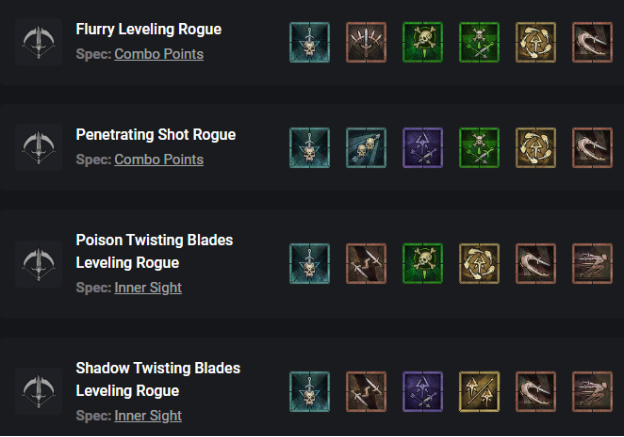The width and height of the screenshot is (624, 437).
Task: Click Dash skill icon in Poison Twisting Blades row
Action: coord(592,264)
